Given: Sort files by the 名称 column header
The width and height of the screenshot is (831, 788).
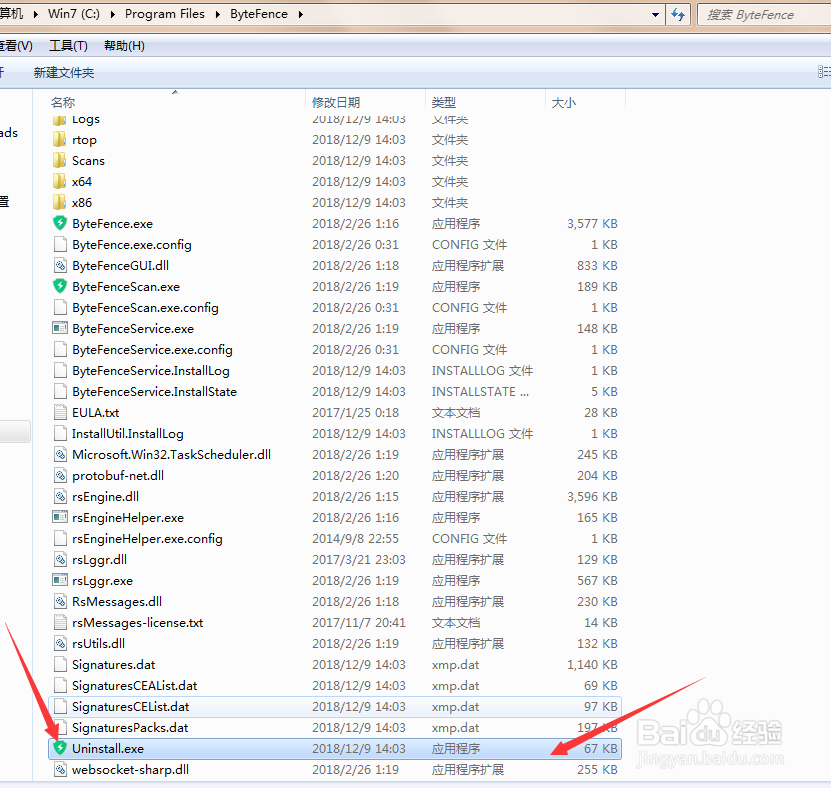Looking at the screenshot, I should click(x=63, y=102).
